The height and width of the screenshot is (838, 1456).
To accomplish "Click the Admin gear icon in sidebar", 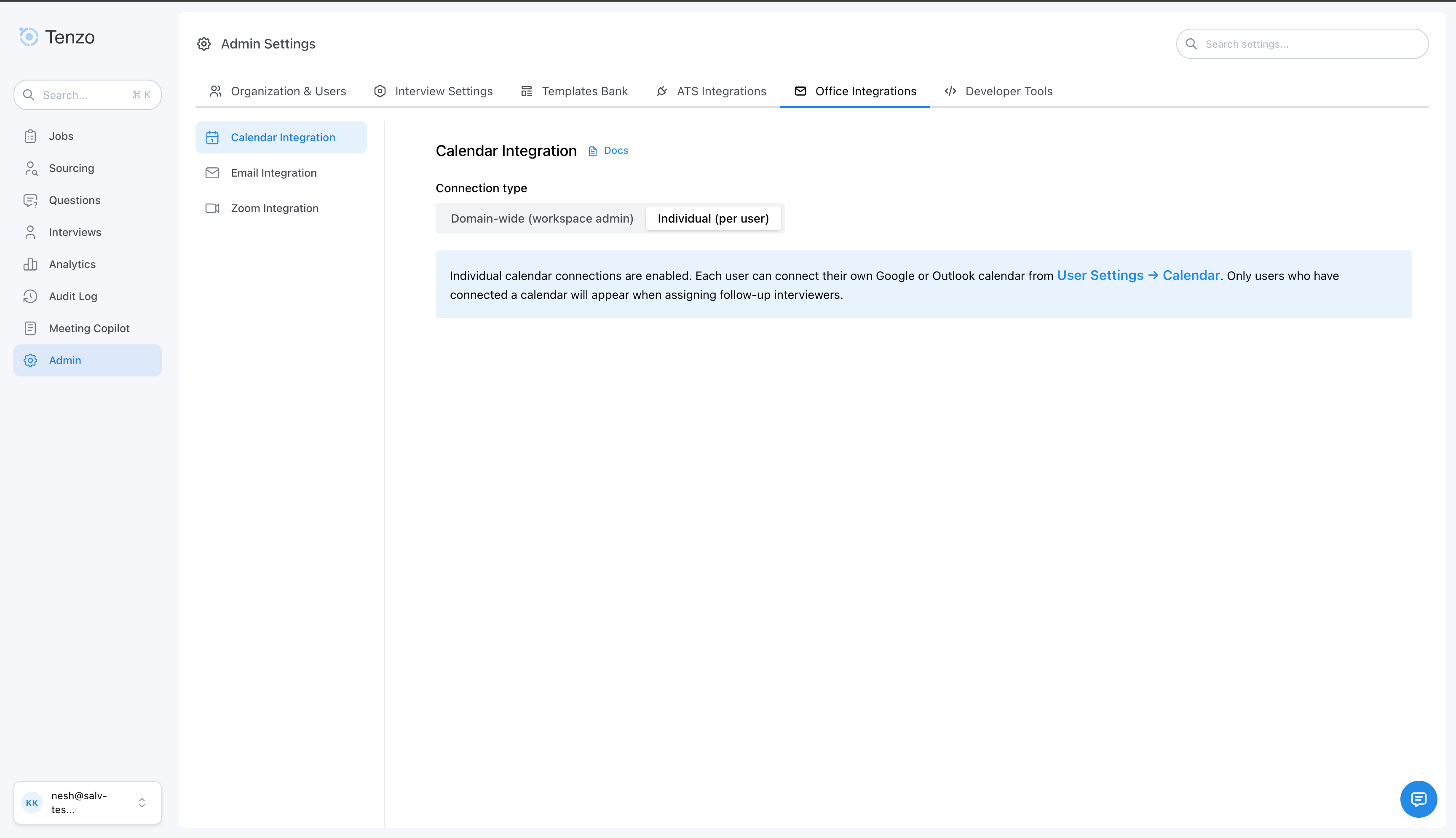I will click(x=30, y=360).
